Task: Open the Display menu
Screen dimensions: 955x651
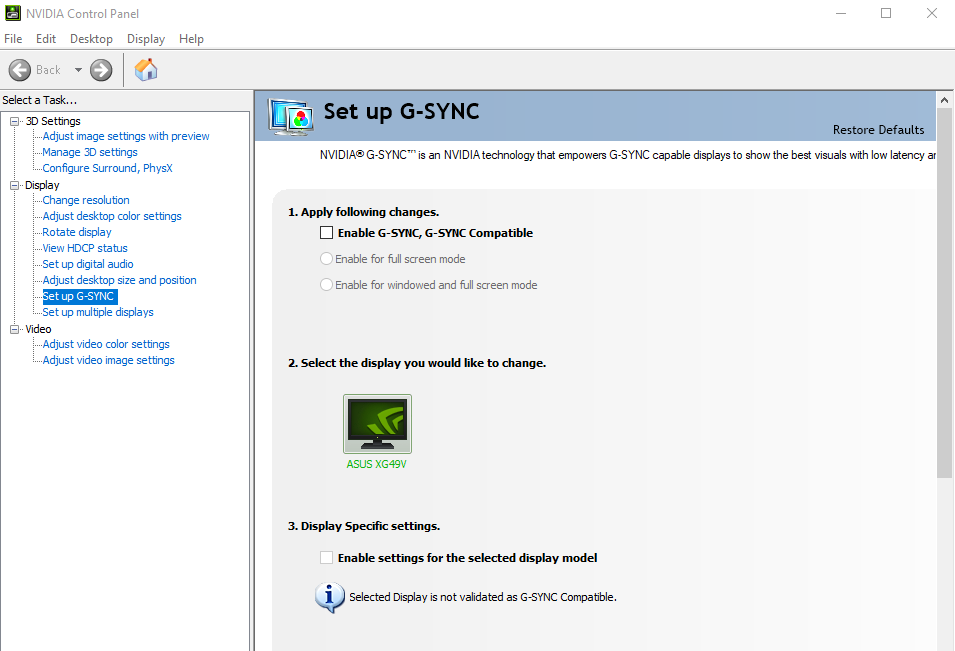Action: pyautogui.click(x=145, y=38)
